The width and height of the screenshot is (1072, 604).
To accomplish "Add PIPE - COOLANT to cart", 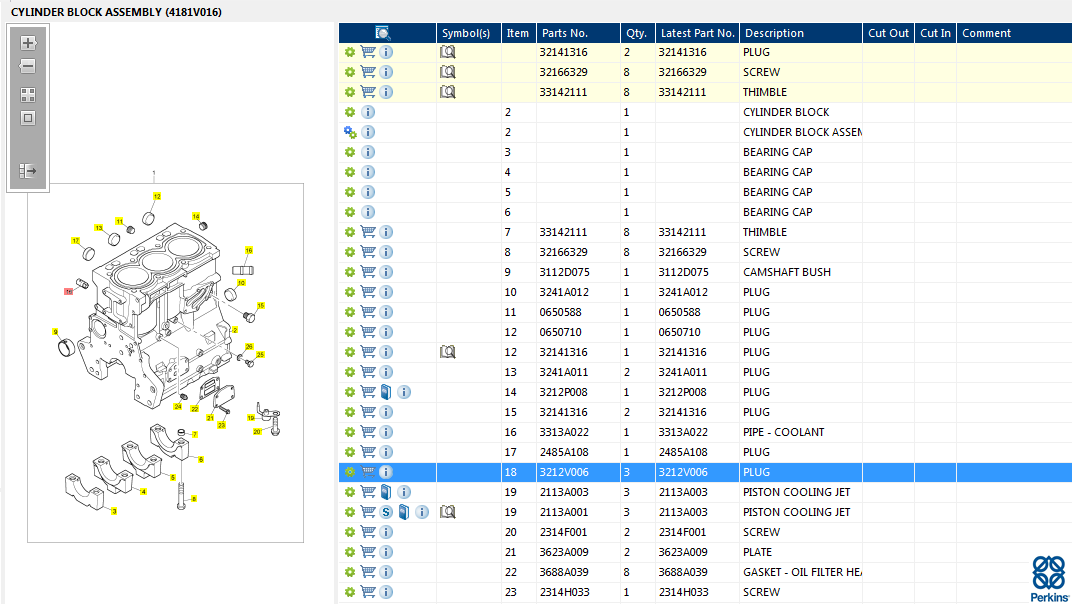I will point(368,432).
